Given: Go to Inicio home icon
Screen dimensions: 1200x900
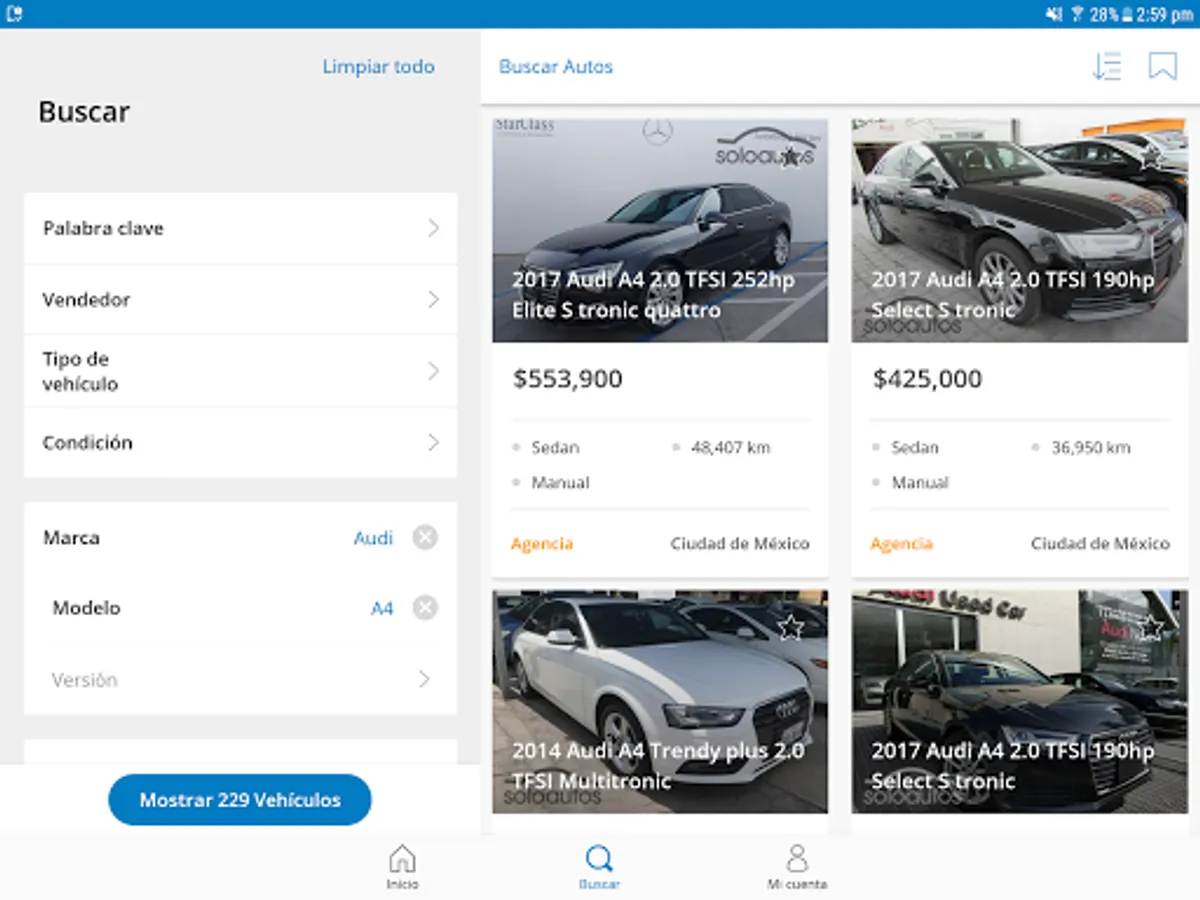Looking at the screenshot, I should [402, 867].
